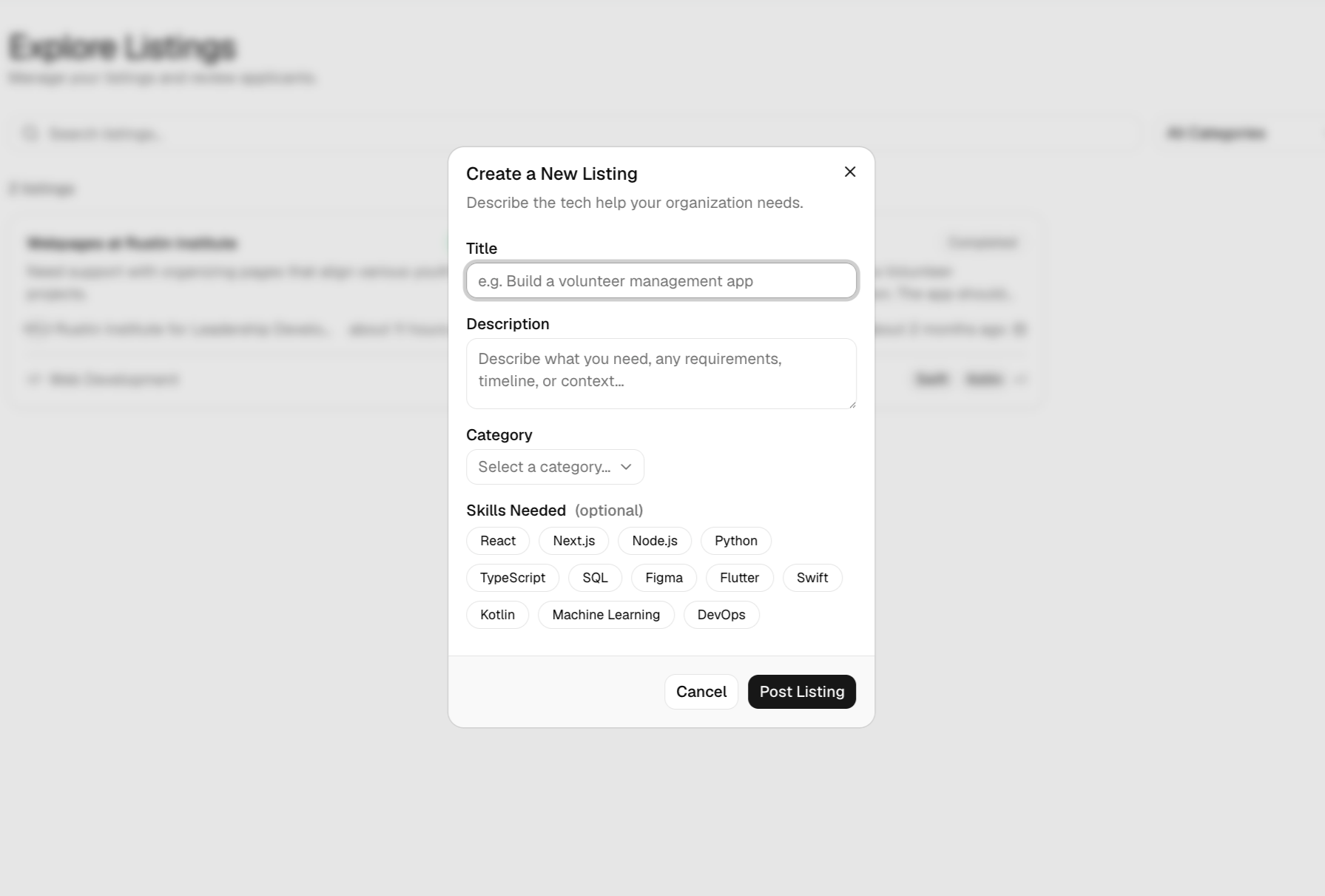Pick the Swift skill chip
Image resolution: width=1325 pixels, height=896 pixels.
(812, 578)
